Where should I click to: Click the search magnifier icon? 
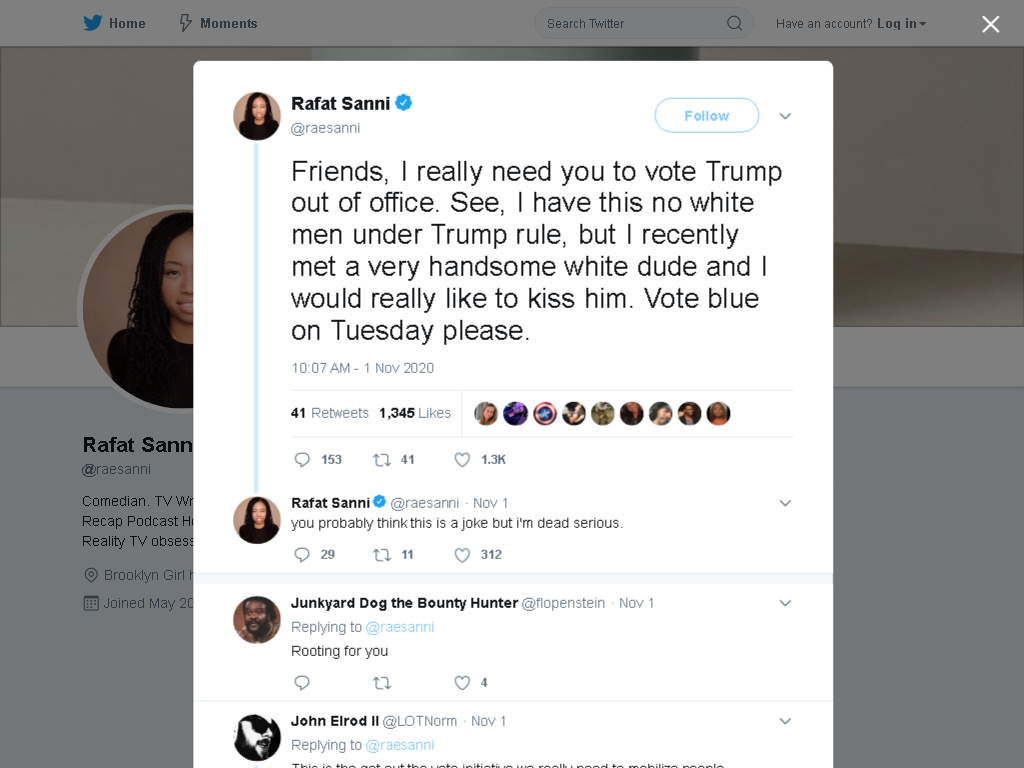734,24
